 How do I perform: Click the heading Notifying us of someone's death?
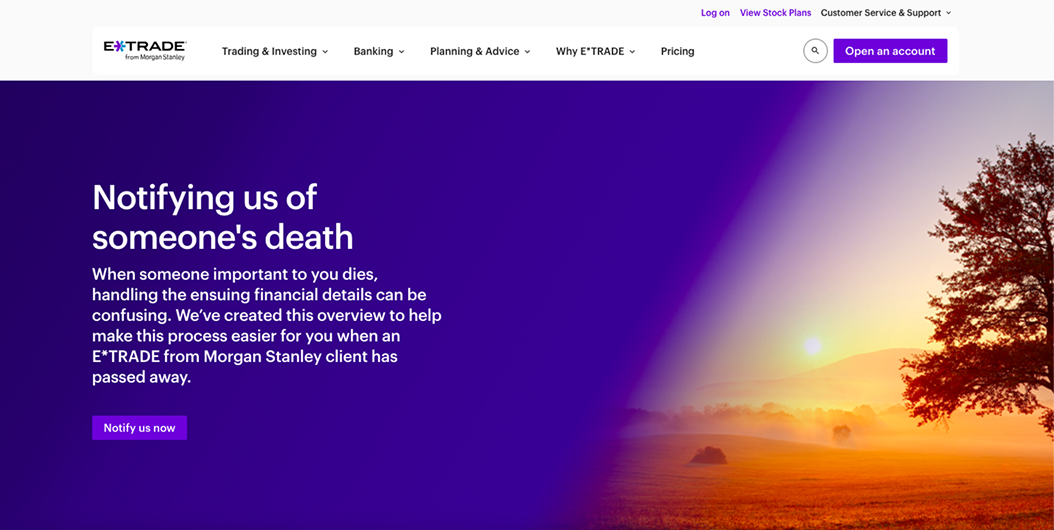pos(222,217)
